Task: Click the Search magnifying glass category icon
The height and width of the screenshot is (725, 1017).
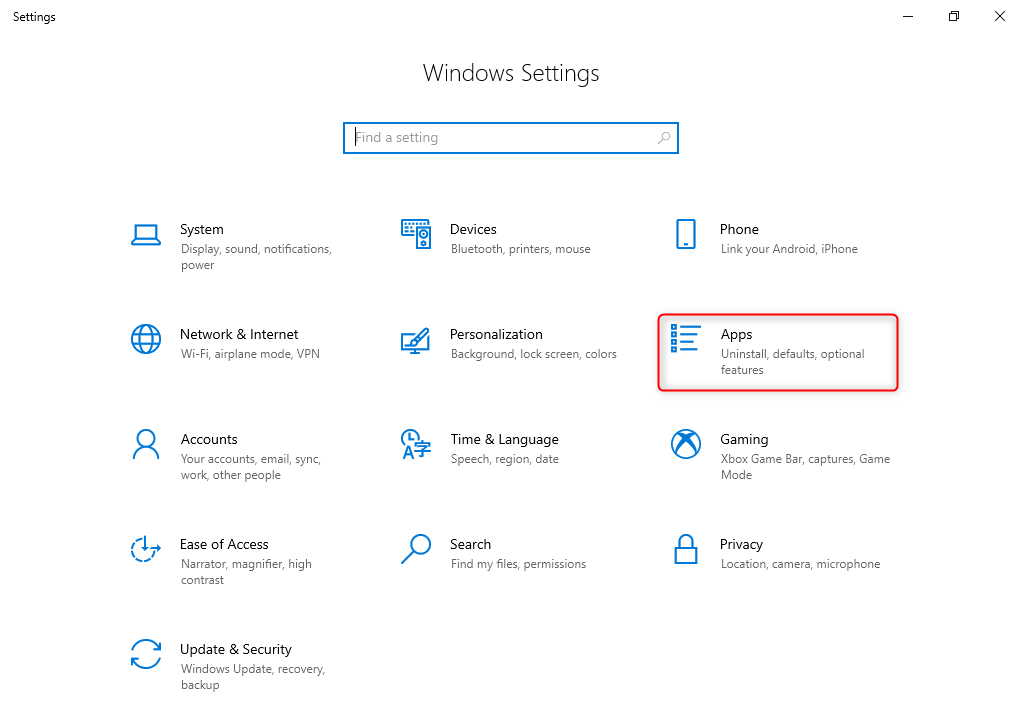Action: [416, 549]
